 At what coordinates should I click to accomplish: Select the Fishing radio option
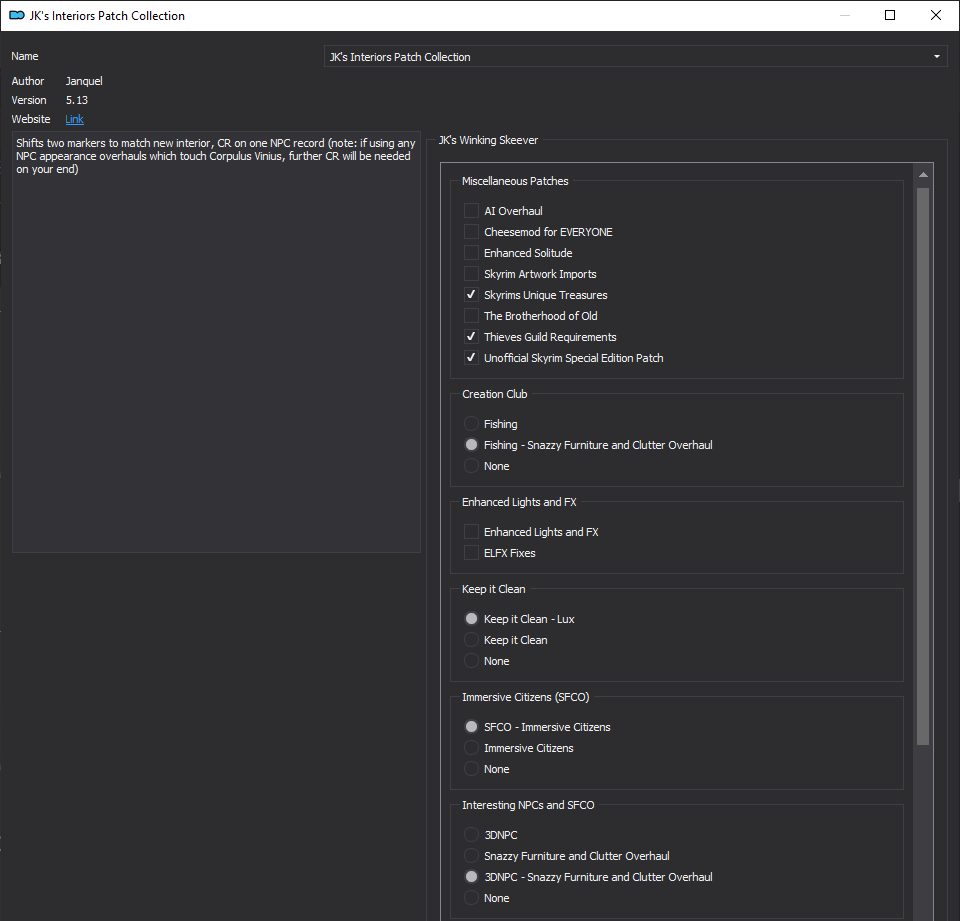point(471,424)
